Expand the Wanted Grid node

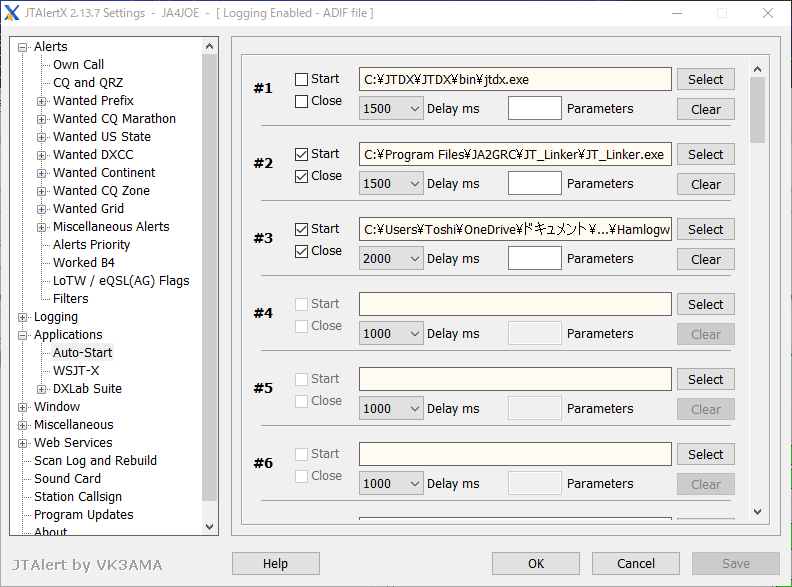pos(41,209)
